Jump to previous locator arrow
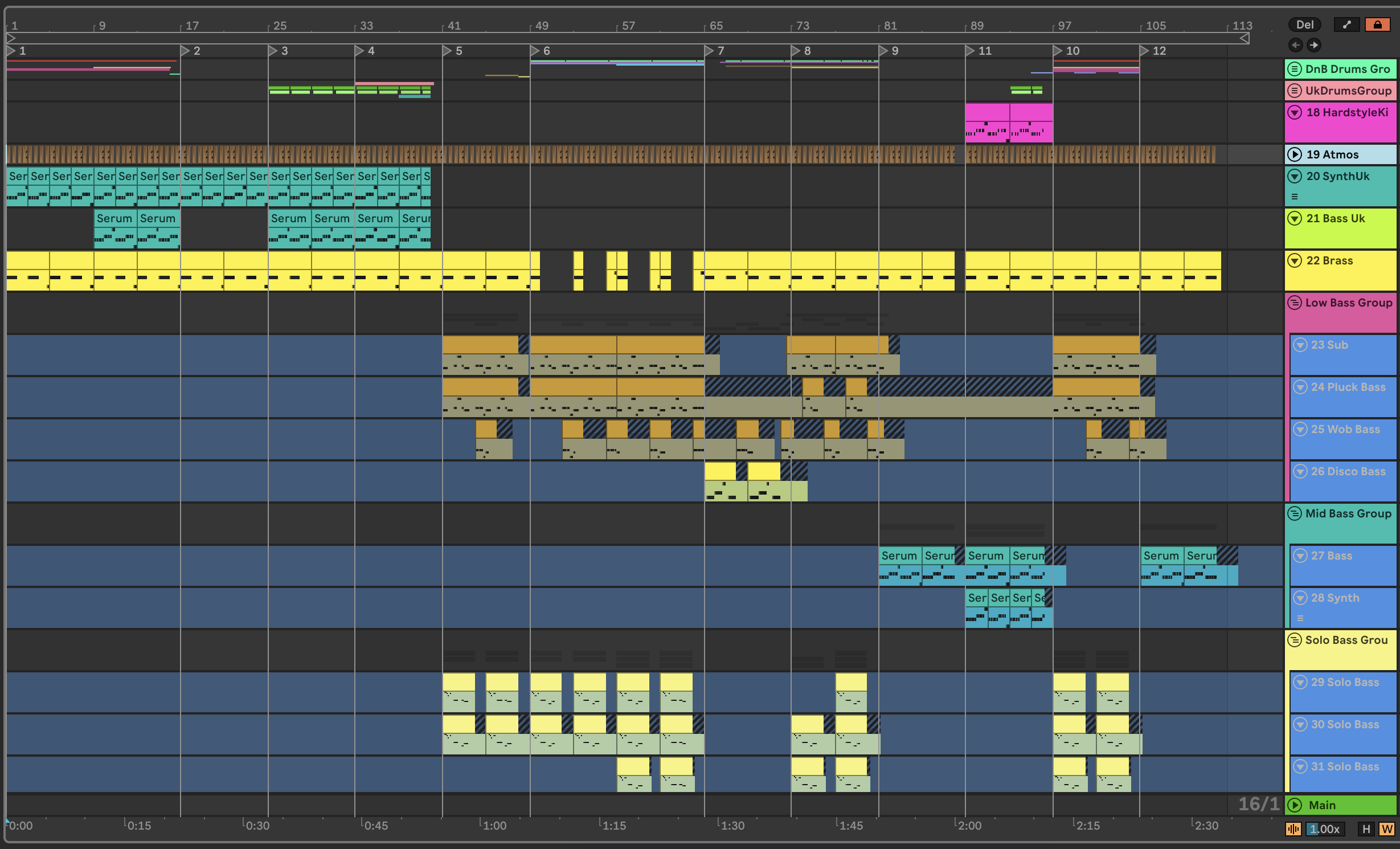The width and height of the screenshot is (1400, 849). coord(1296,45)
